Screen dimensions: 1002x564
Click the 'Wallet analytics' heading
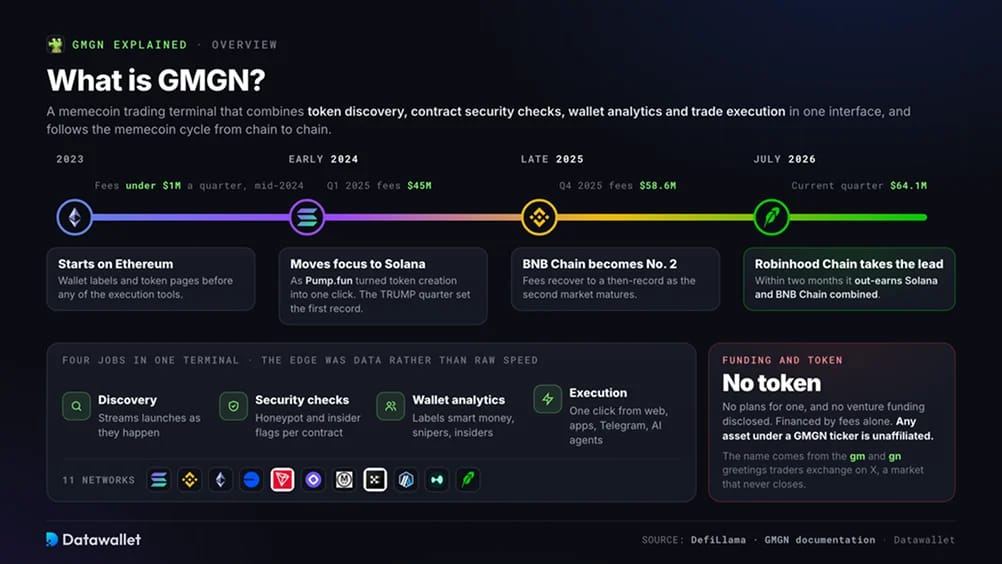click(x=459, y=400)
